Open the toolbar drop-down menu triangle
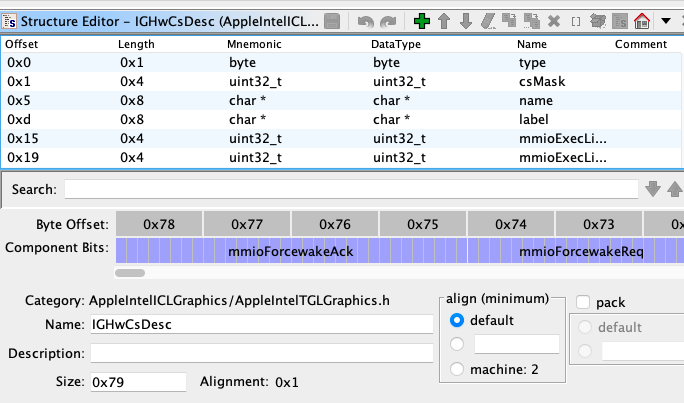The image size is (684, 403). point(666,21)
